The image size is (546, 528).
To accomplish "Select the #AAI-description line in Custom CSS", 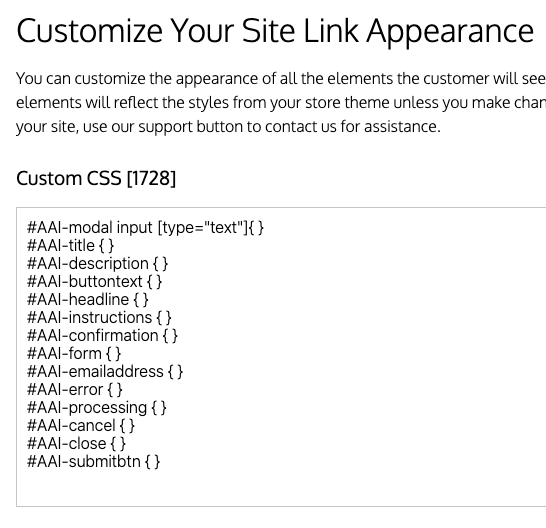I will coord(98,264).
